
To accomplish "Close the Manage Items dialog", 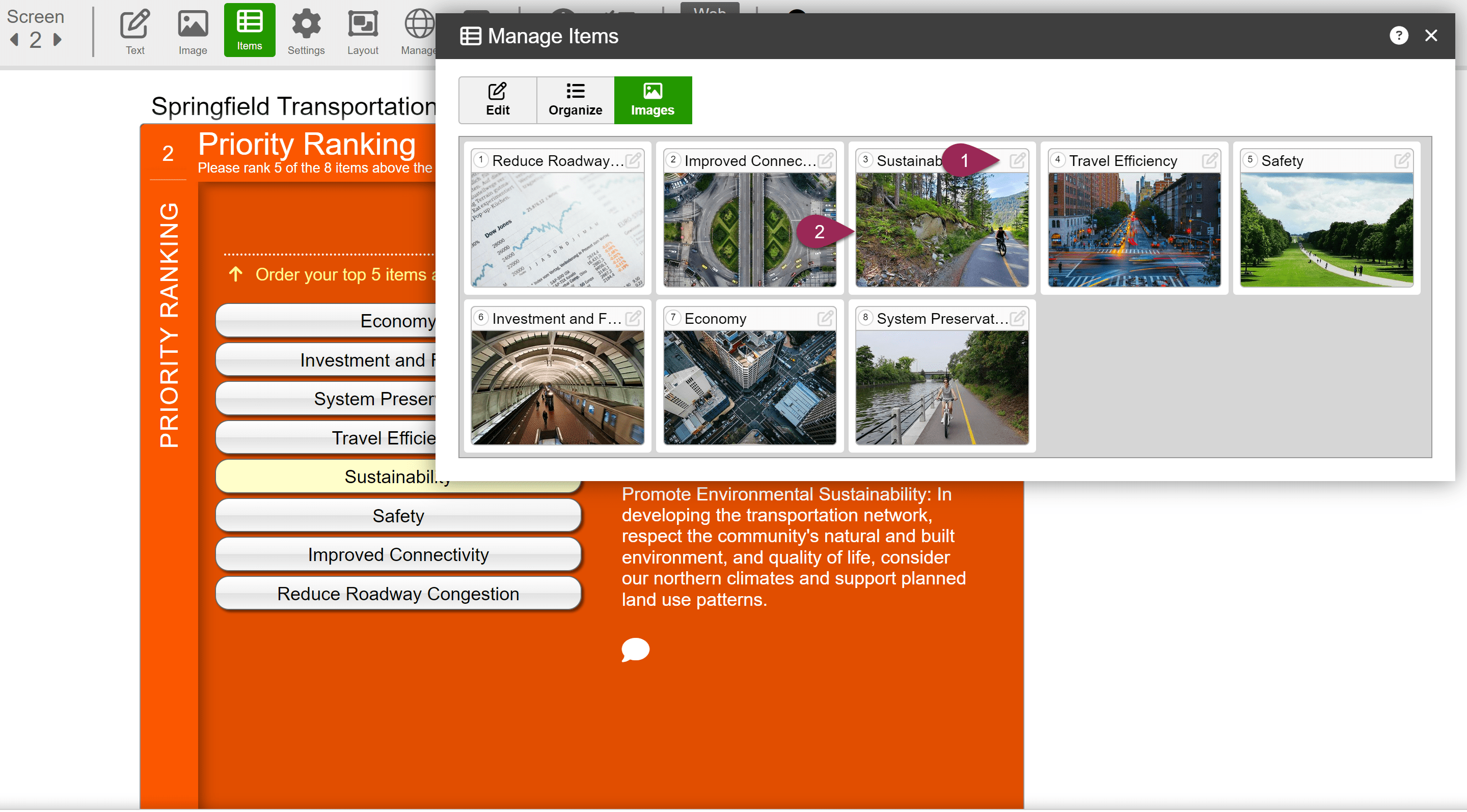I will [x=1430, y=36].
